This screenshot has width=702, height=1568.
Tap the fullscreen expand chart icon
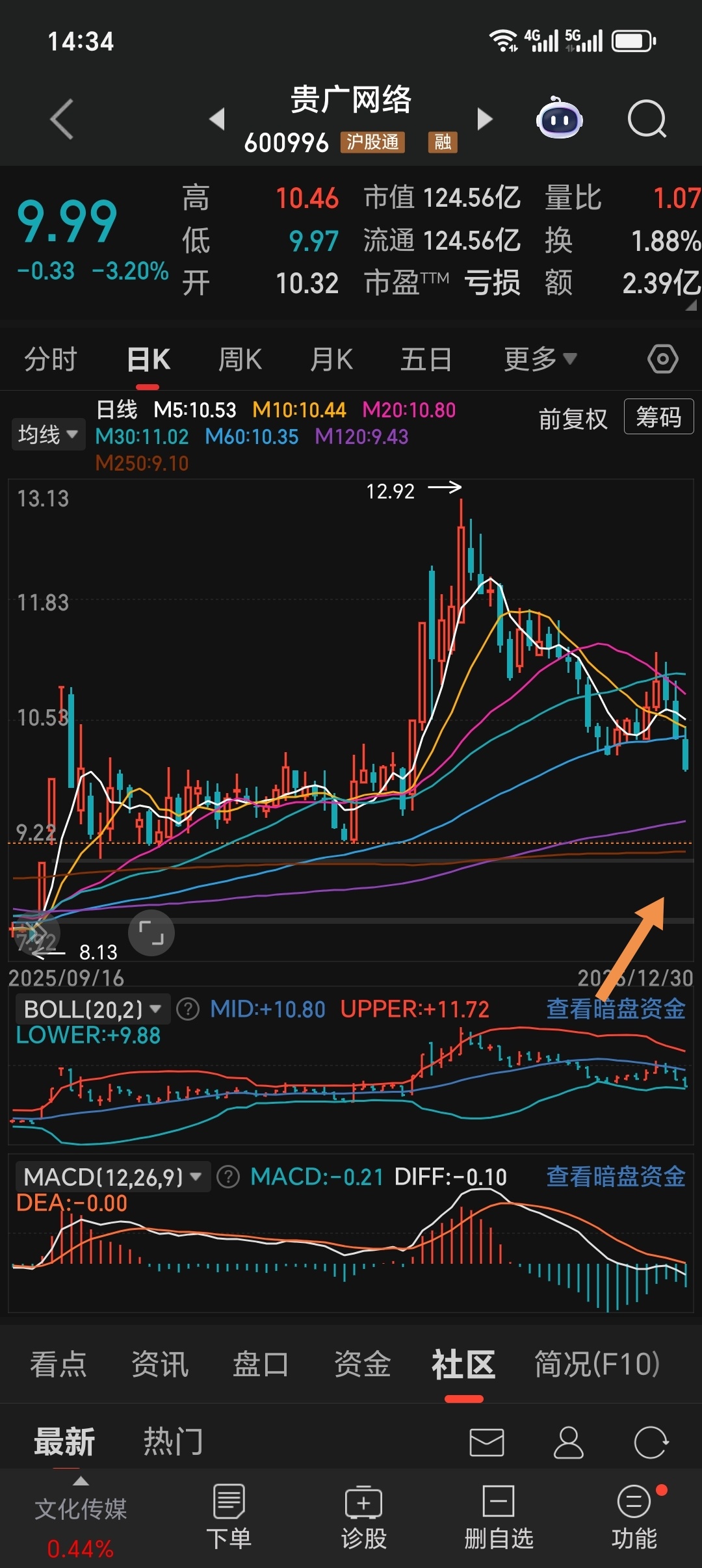coord(151,933)
